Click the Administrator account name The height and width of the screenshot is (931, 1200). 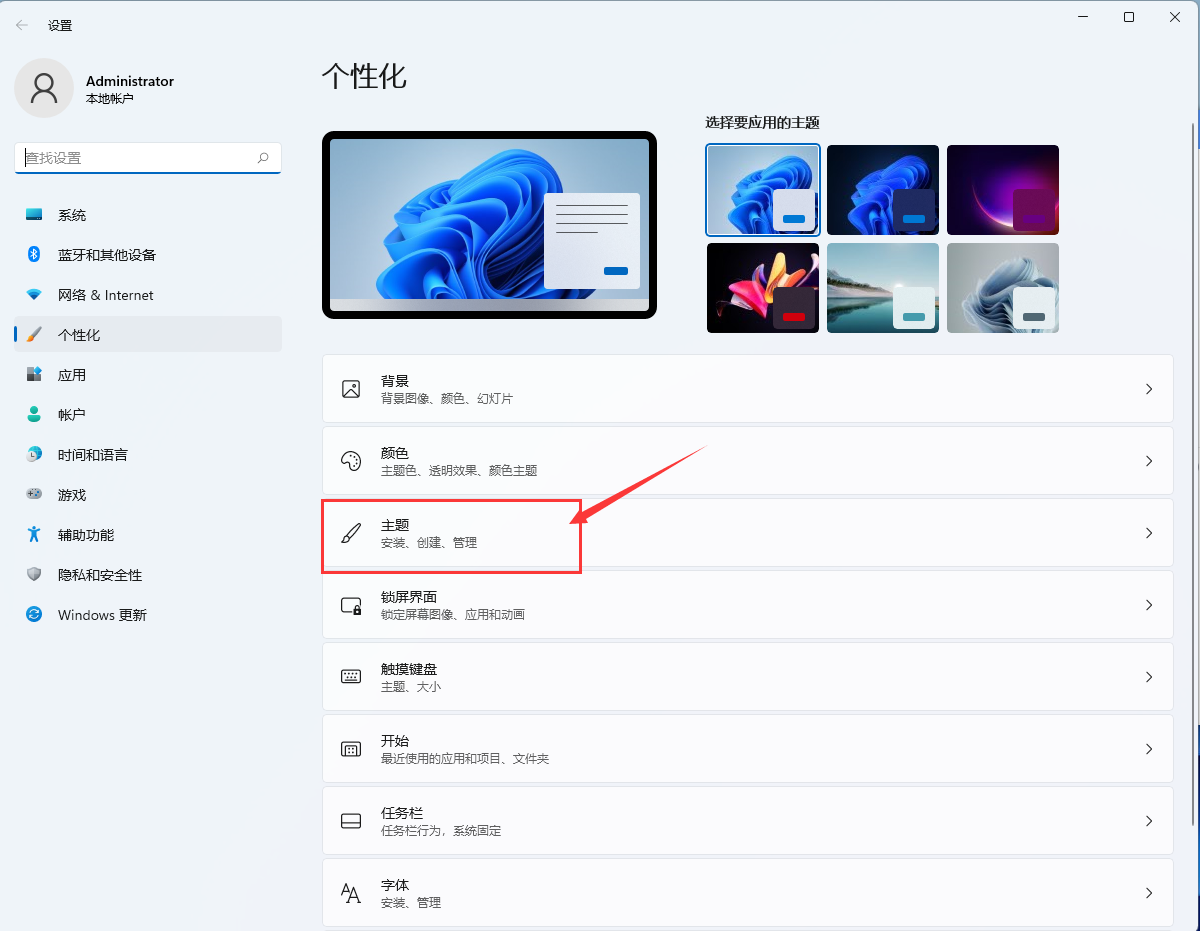tap(130, 81)
